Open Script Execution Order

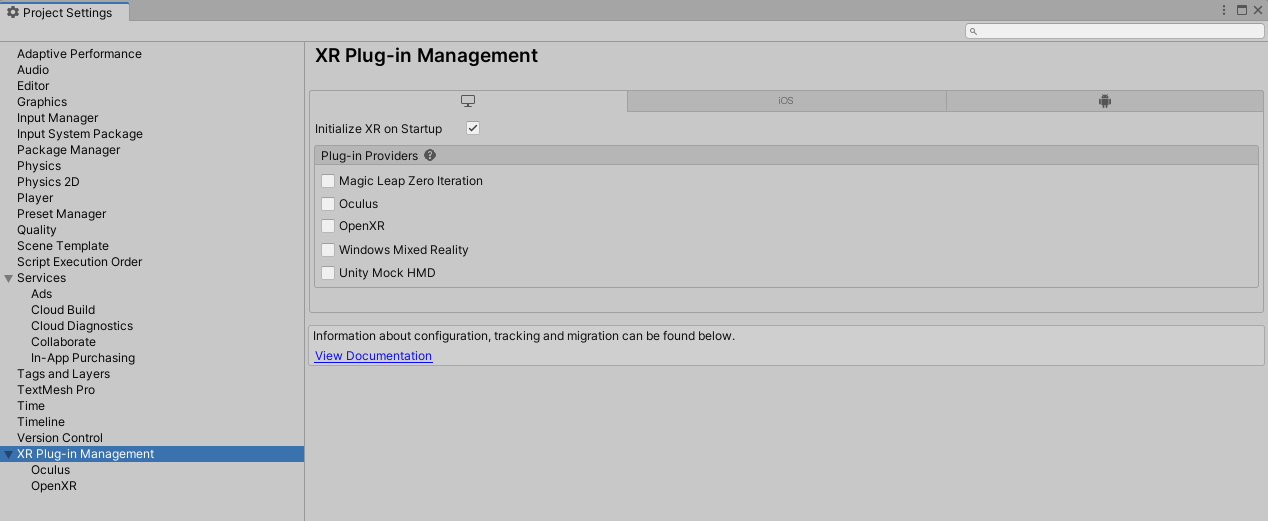(x=79, y=262)
